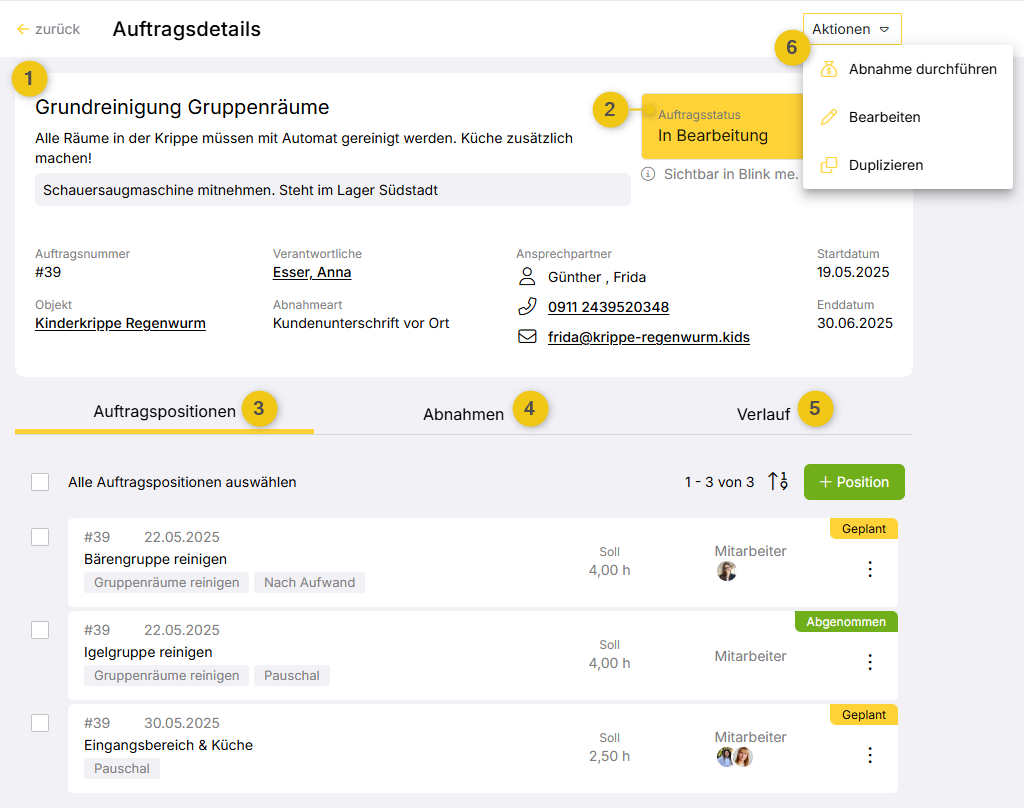Open the Kinderkrippe Regenwurm object link
The image size is (1024, 808).
point(120,323)
